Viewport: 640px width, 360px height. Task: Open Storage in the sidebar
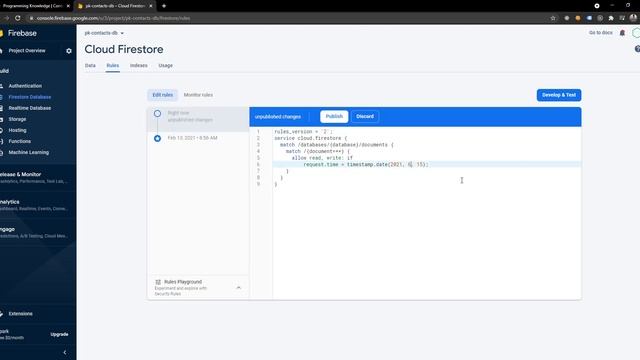(x=17, y=119)
